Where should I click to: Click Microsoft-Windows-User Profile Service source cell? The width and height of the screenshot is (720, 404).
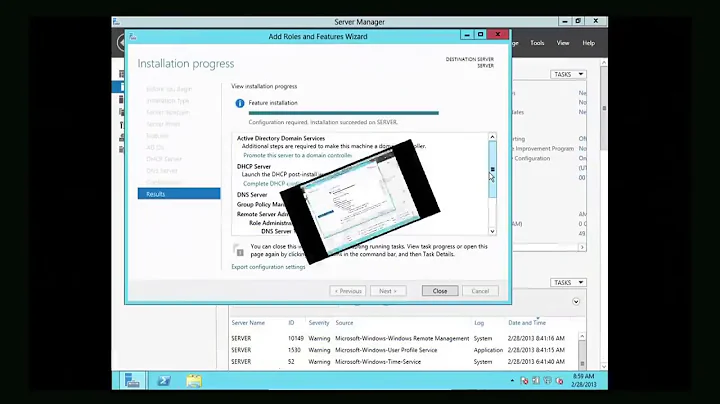tap(386, 350)
